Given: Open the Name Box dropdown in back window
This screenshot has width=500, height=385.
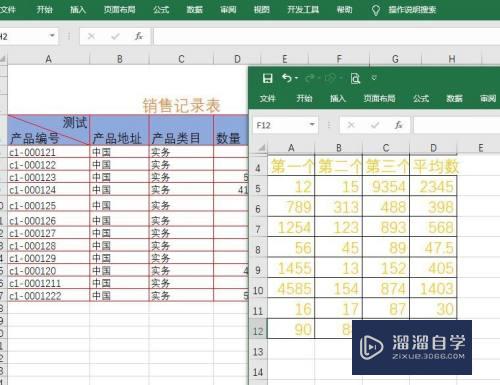Looking at the screenshot, I should coord(52,36).
